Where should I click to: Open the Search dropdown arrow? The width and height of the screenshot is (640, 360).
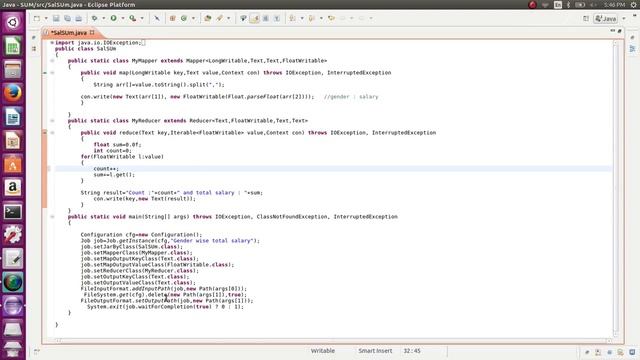pyautogui.click(x=228, y=18)
